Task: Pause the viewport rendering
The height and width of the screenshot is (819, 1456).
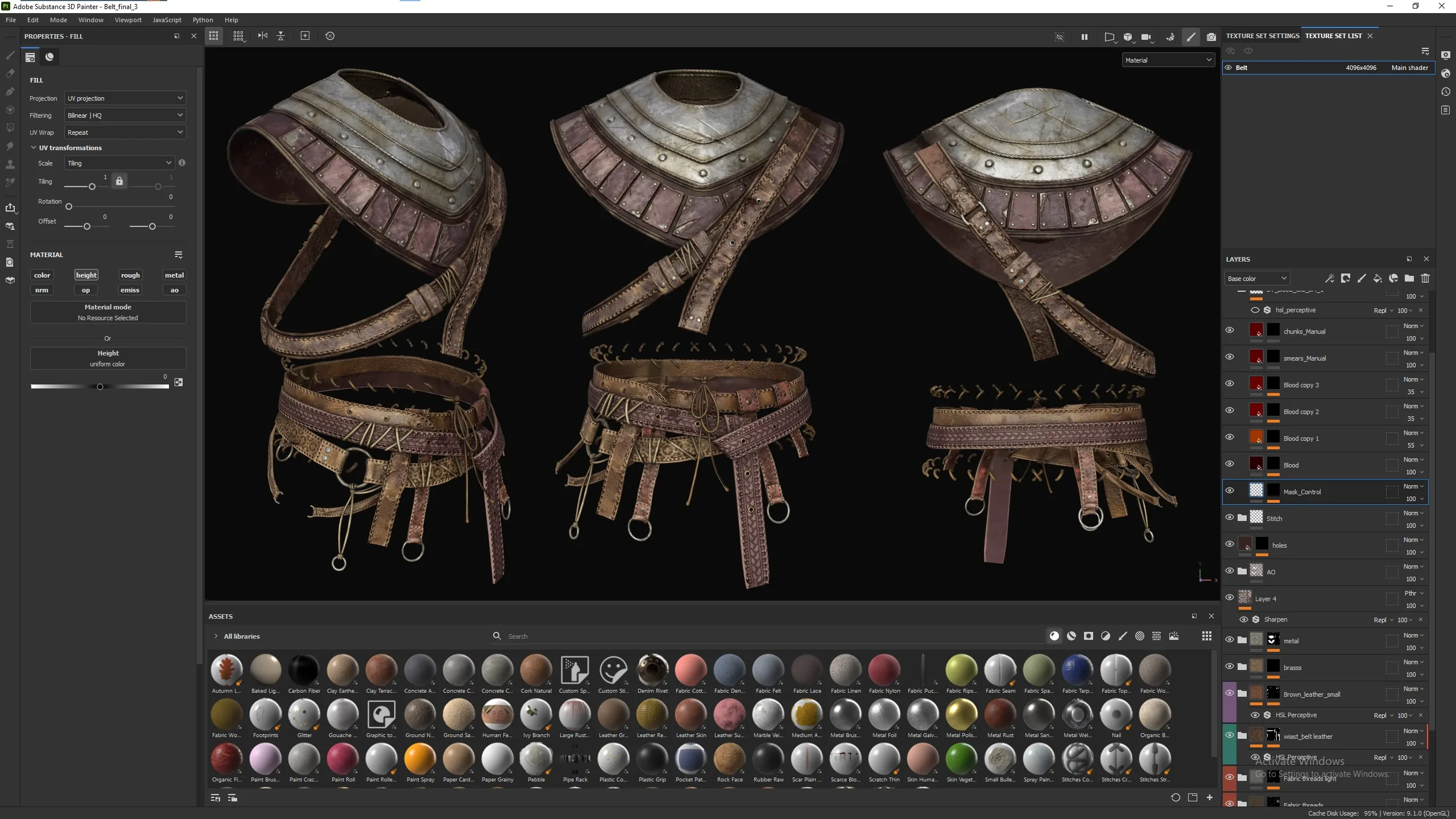Action: pos(1085,36)
